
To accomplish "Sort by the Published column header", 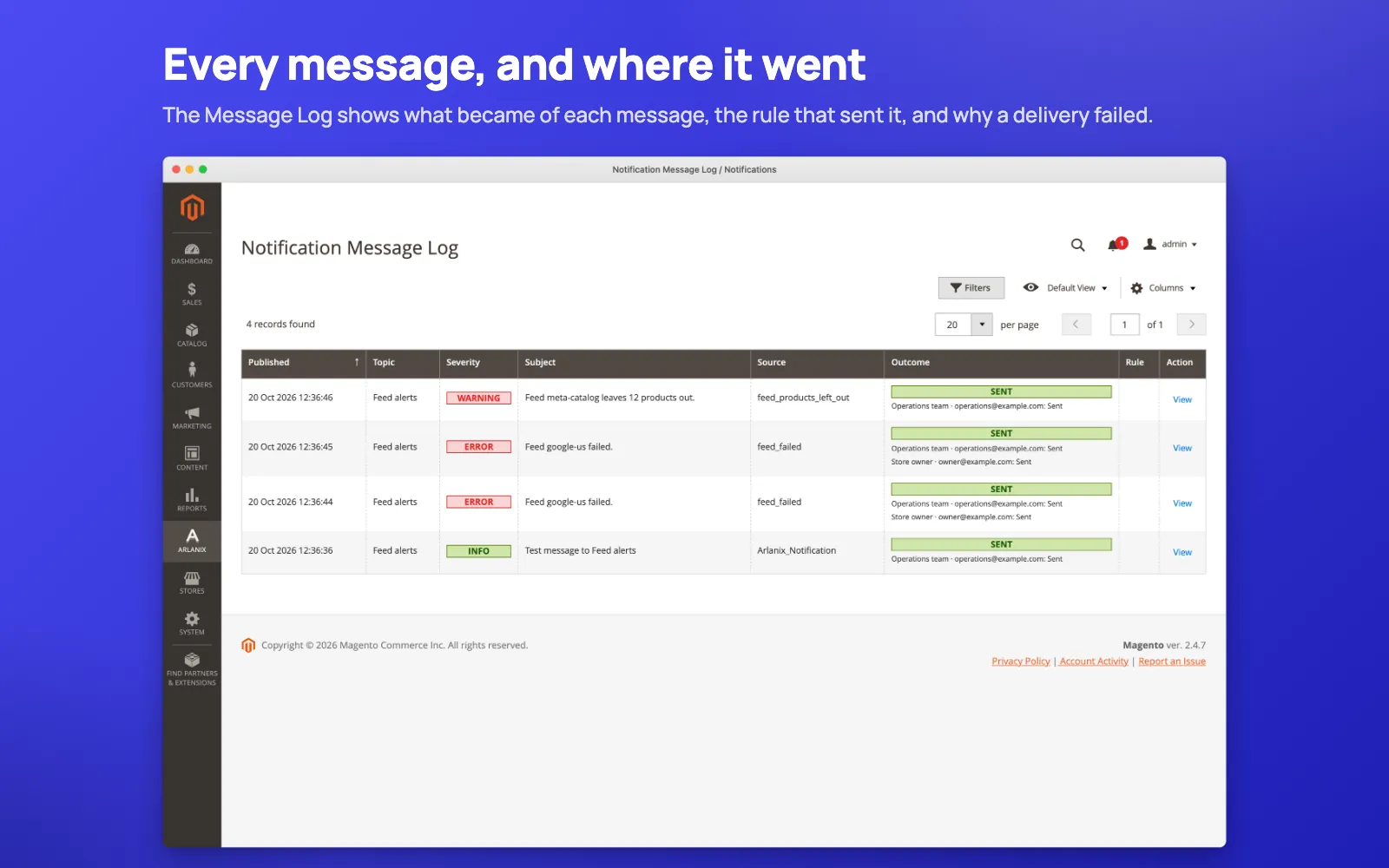I will (303, 363).
